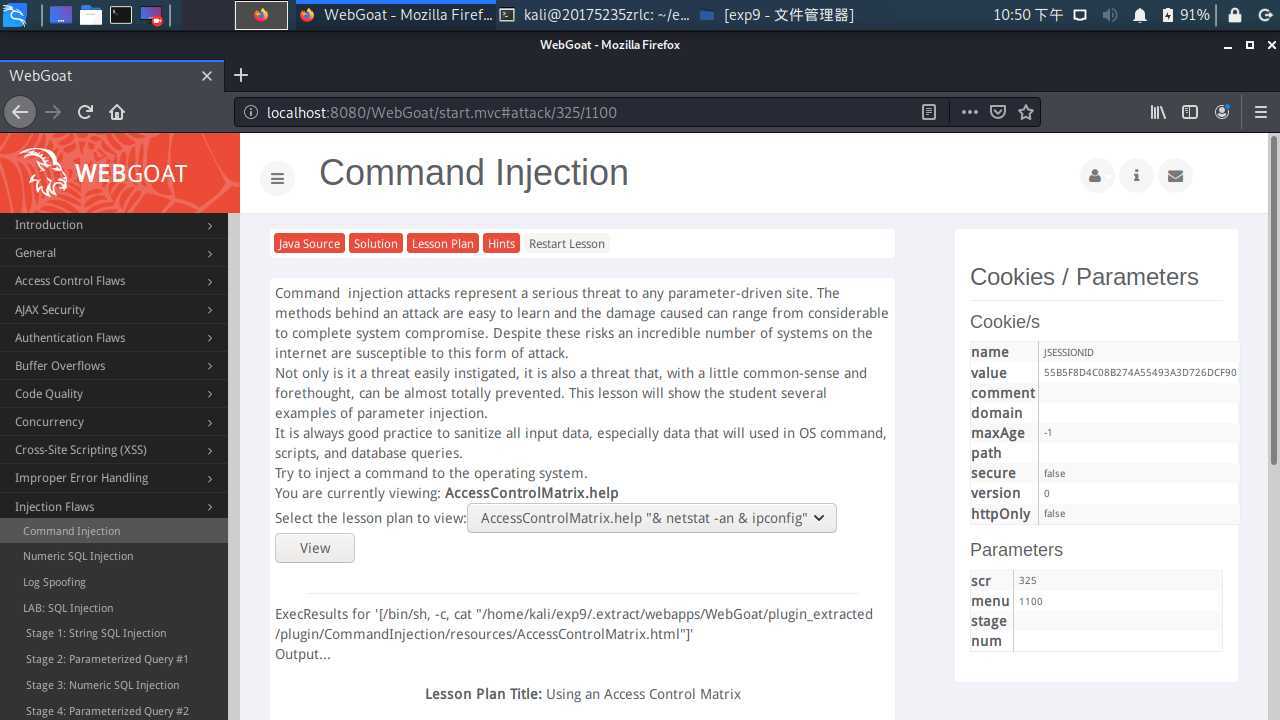1280x720 pixels.
Task: Open the Firefox hamburger menu
Action: tap(1261, 112)
